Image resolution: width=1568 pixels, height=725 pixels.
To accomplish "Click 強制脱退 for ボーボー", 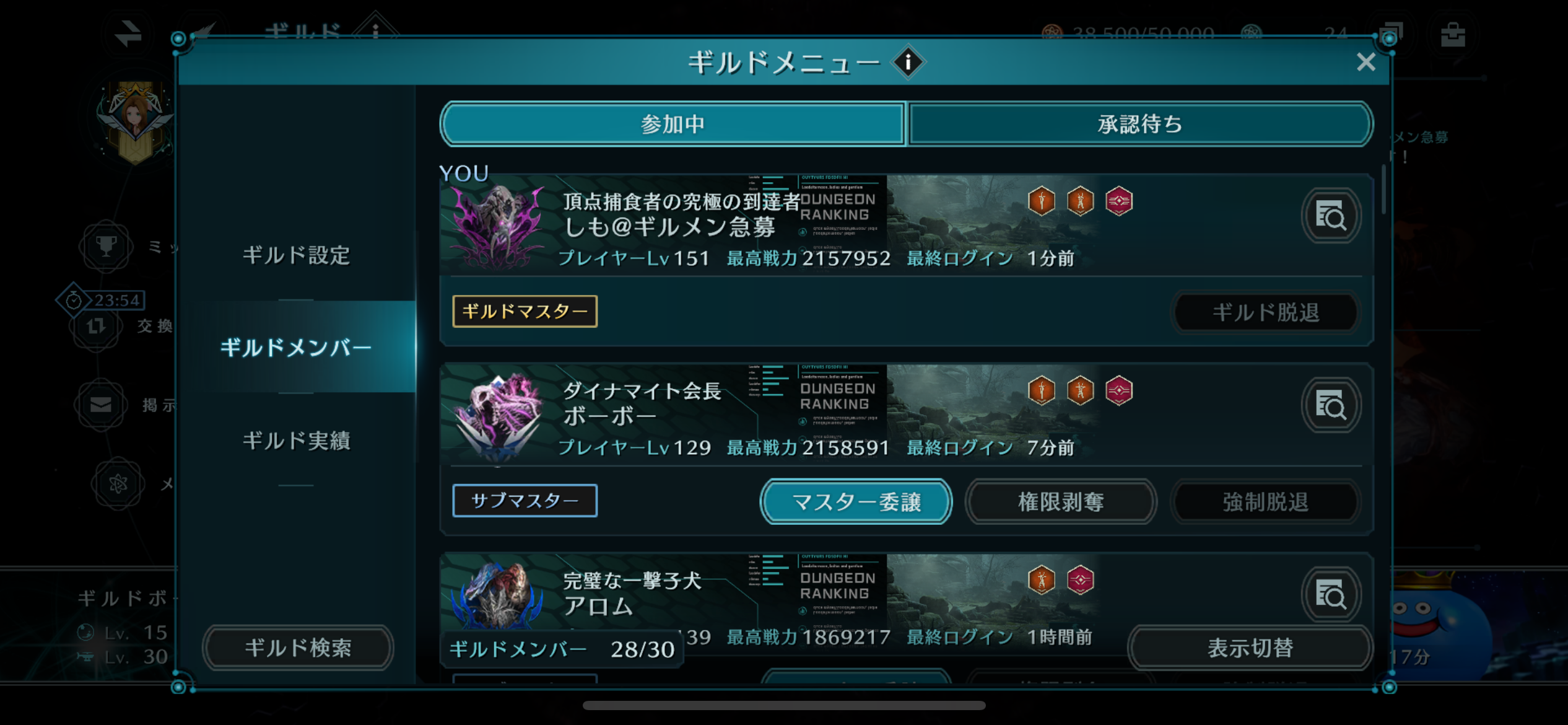I will coord(1265,501).
